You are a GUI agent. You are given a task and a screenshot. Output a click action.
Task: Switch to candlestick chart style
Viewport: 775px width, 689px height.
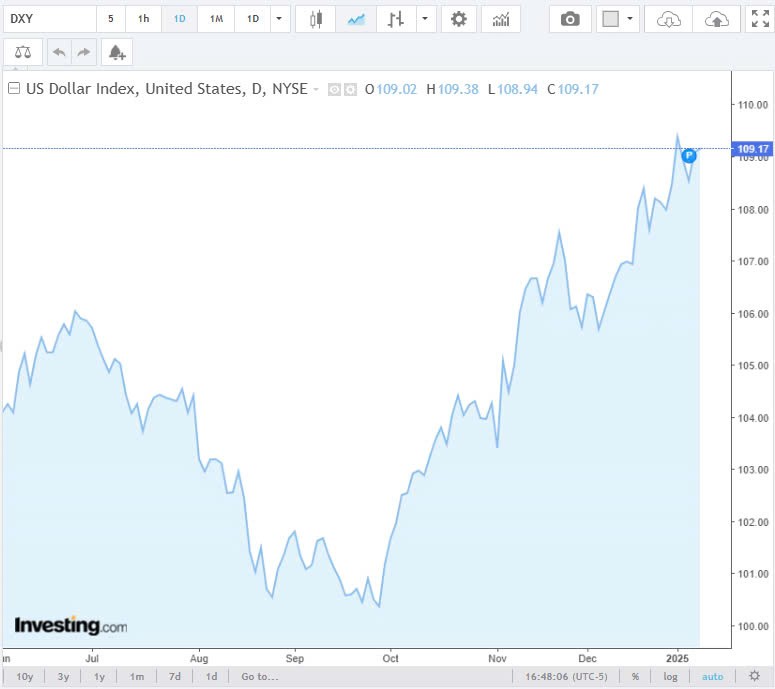pos(315,19)
